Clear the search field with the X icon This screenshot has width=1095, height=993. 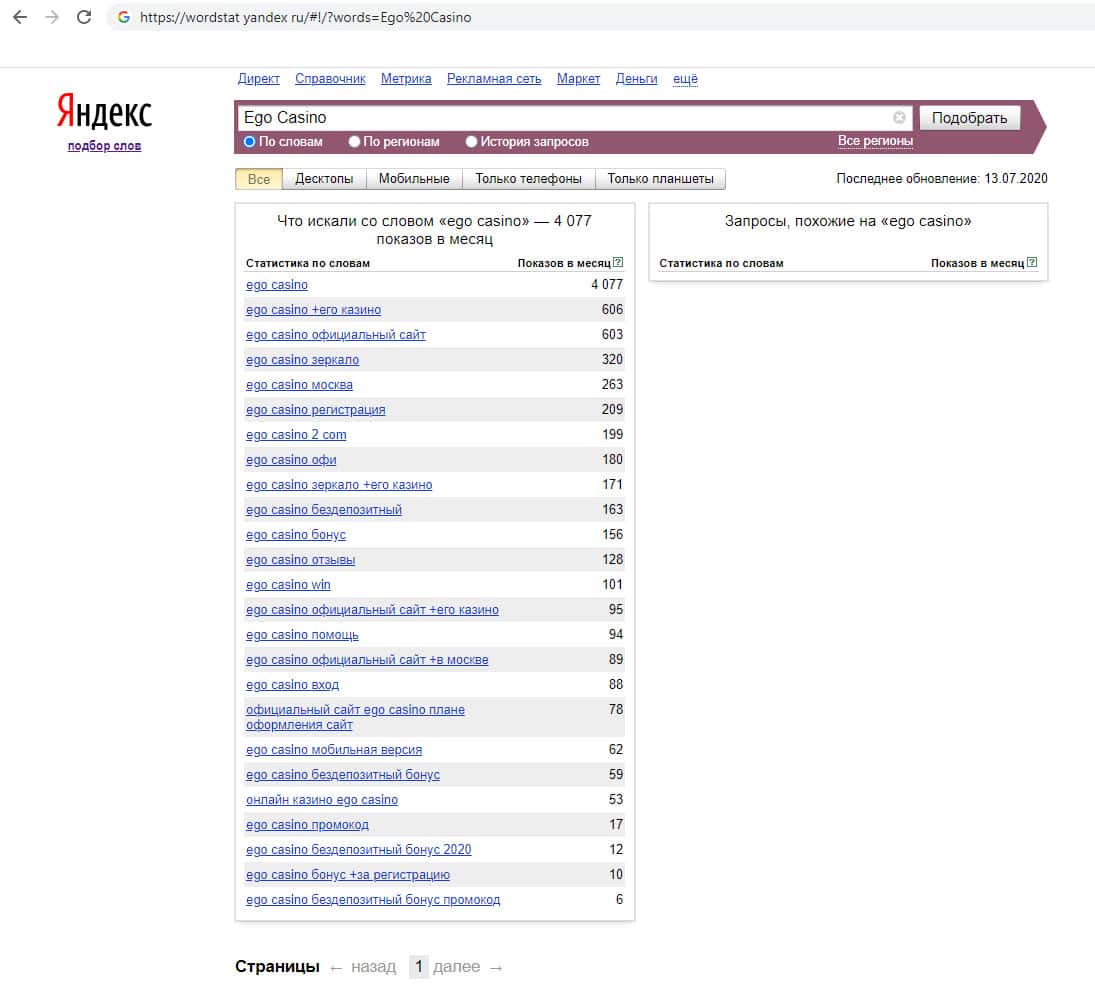tap(899, 117)
